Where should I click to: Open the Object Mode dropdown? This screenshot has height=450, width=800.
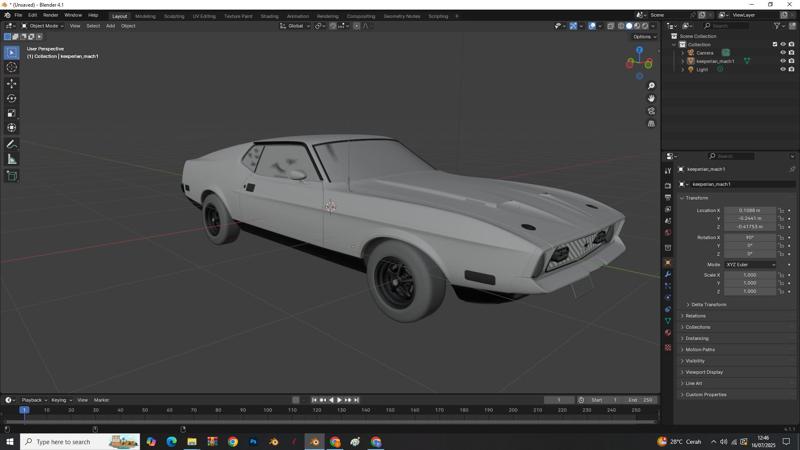(x=43, y=26)
